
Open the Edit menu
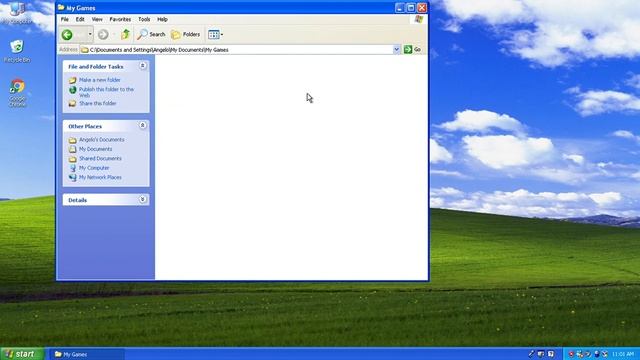(x=80, y=19)
